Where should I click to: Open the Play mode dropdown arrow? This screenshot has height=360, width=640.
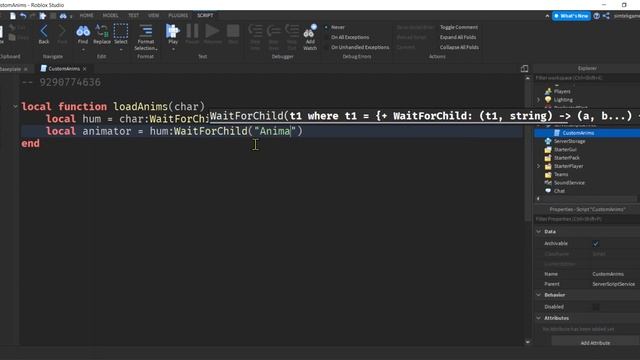[173, 49]
